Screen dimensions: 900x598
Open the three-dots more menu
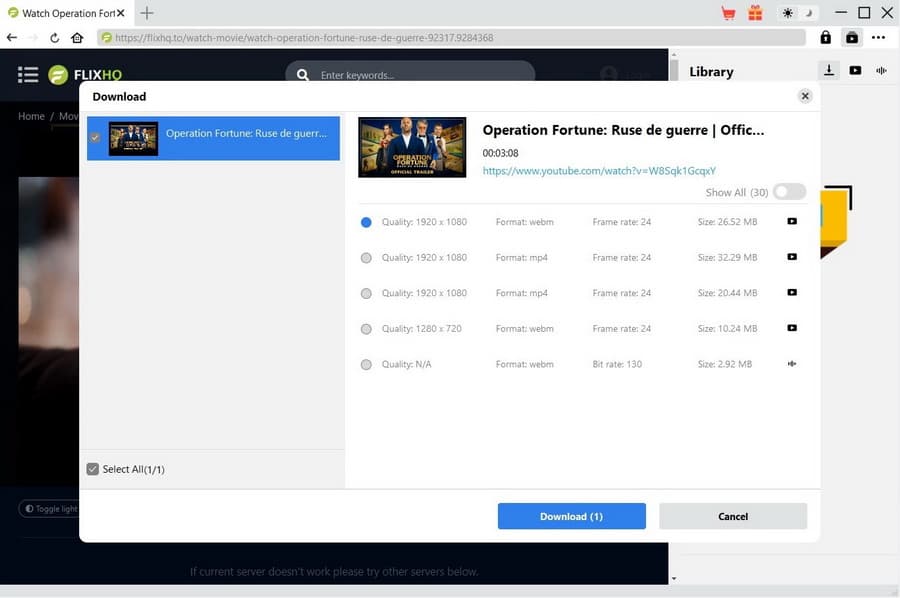[878, 38]
